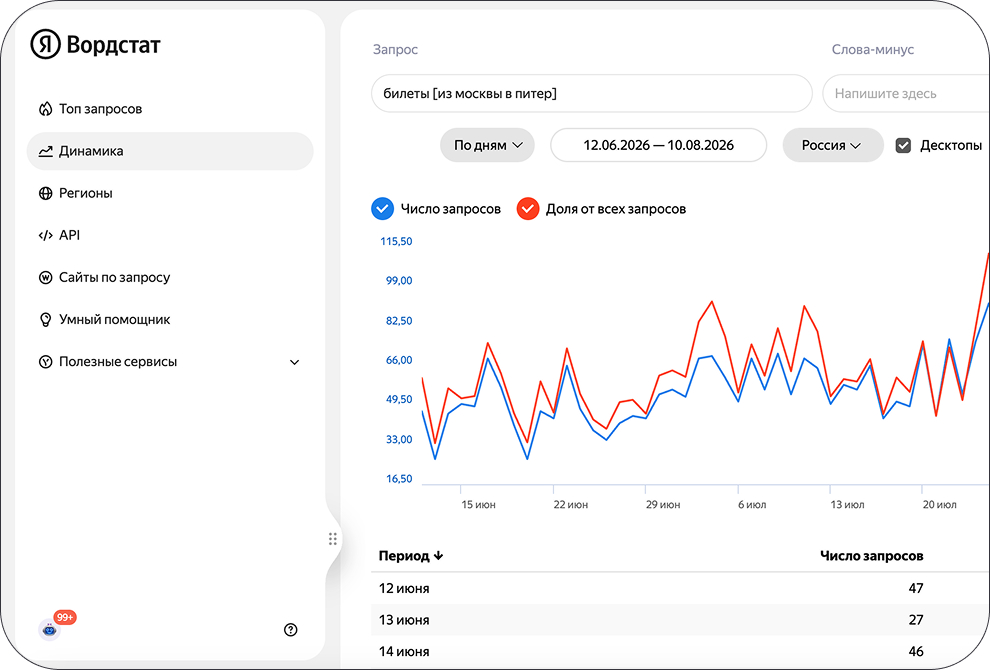990x670 pixels.
Task: Click the 29 июн axis label
Action: 663,505
